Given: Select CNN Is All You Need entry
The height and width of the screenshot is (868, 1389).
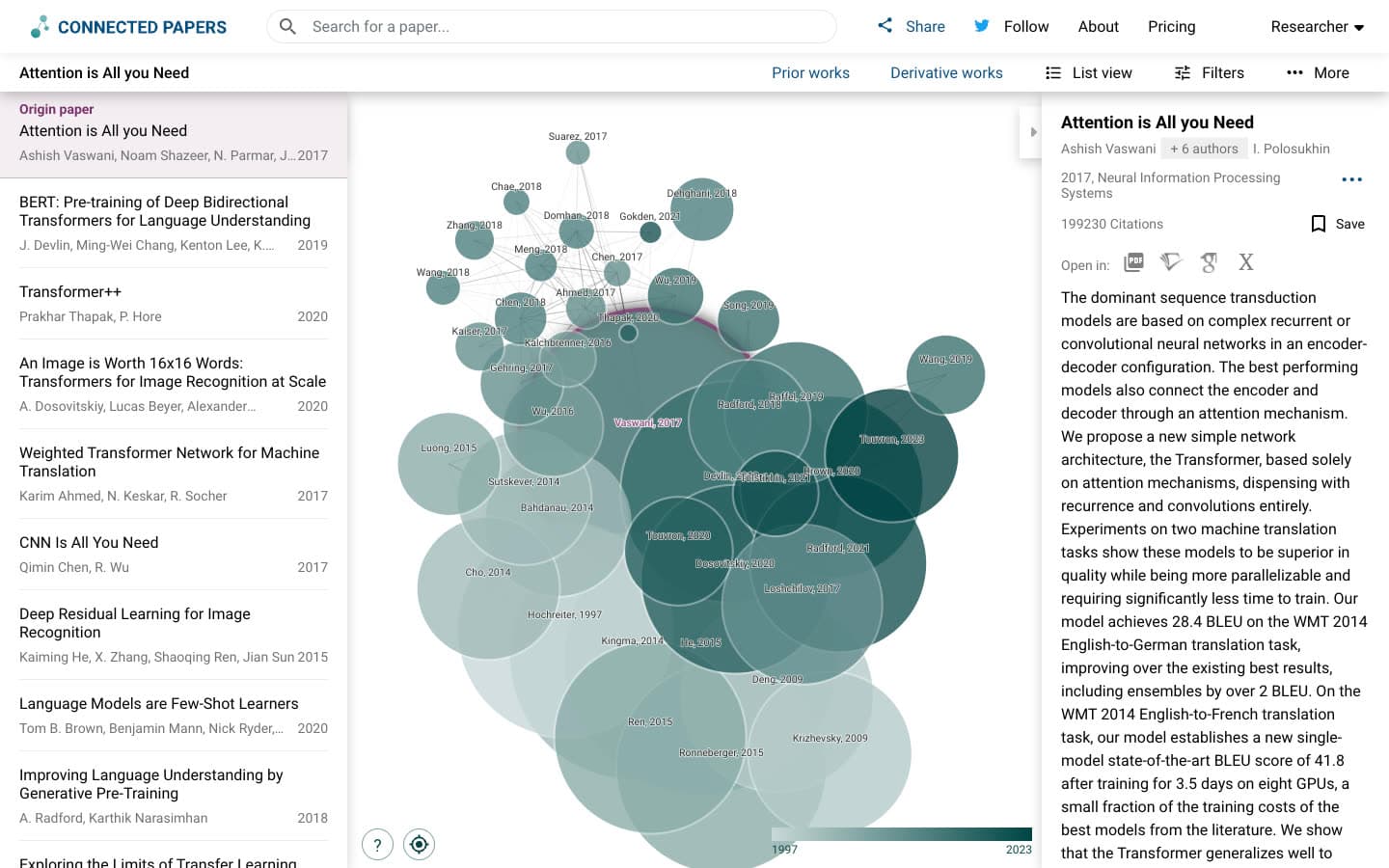Looking at the screenshot, I should click(x=174, y=554).
